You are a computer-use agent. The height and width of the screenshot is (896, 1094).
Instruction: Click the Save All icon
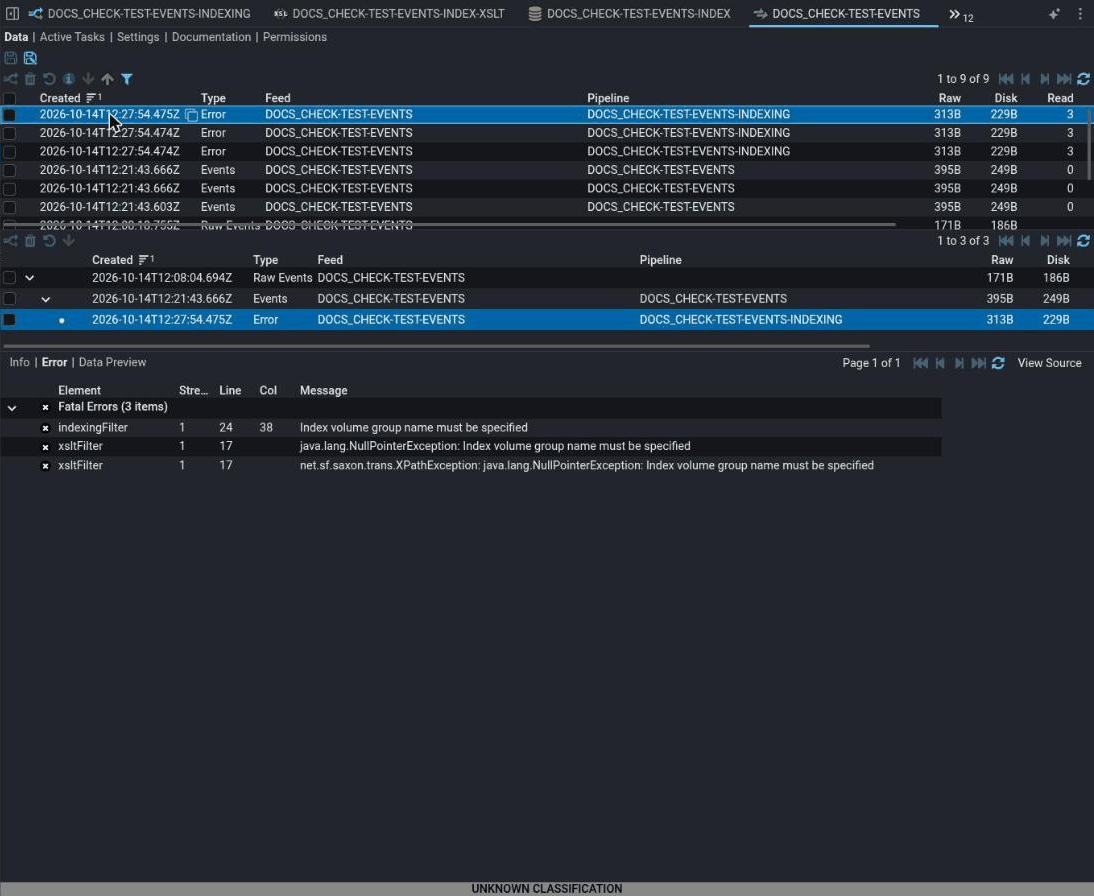tap(30, 58)
